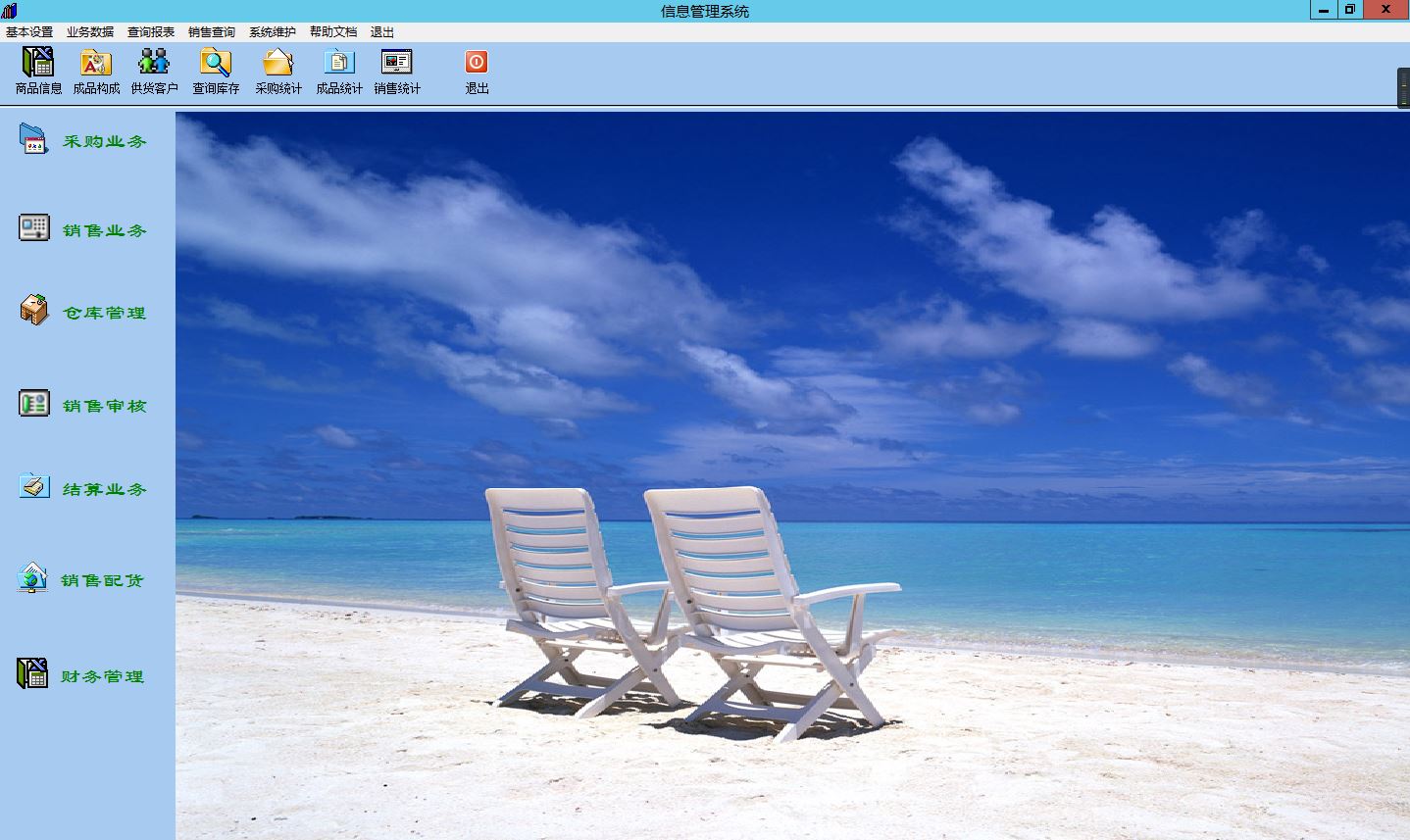Click the green 销售审核 label
Screen dimensions: 1410x840
coord(105,406)
